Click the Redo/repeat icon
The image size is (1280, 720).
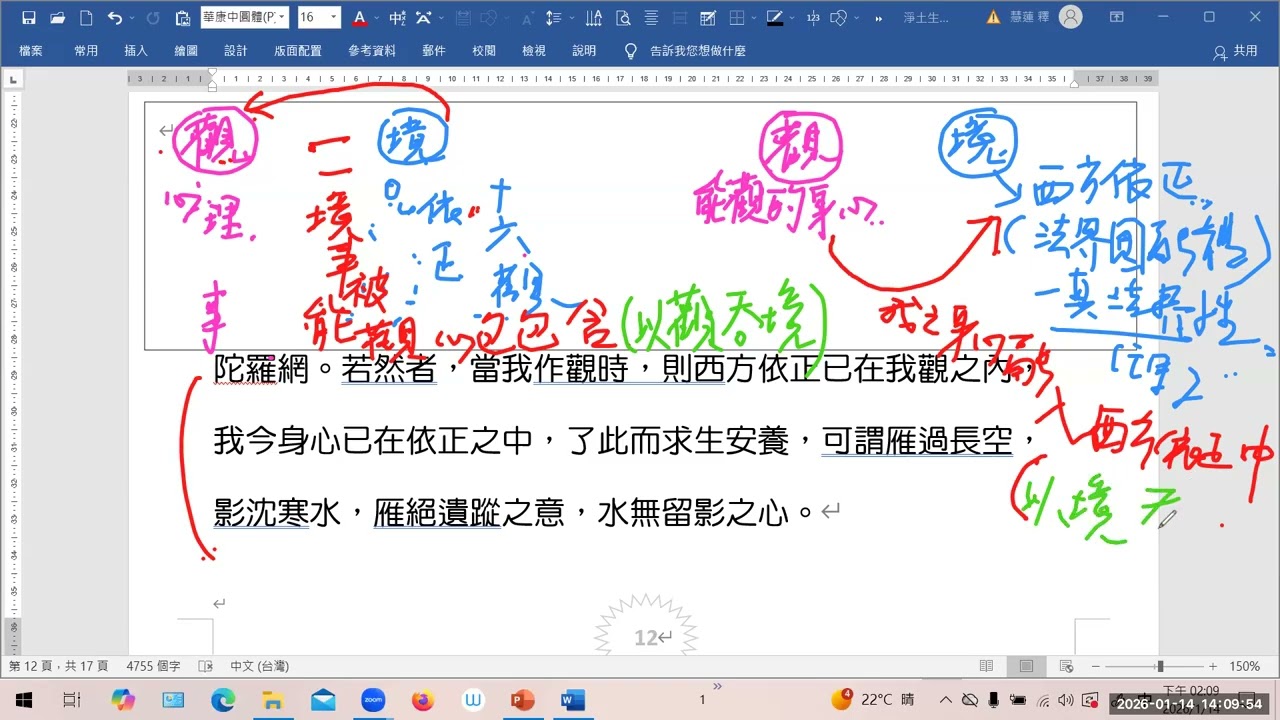coord(153,17)
